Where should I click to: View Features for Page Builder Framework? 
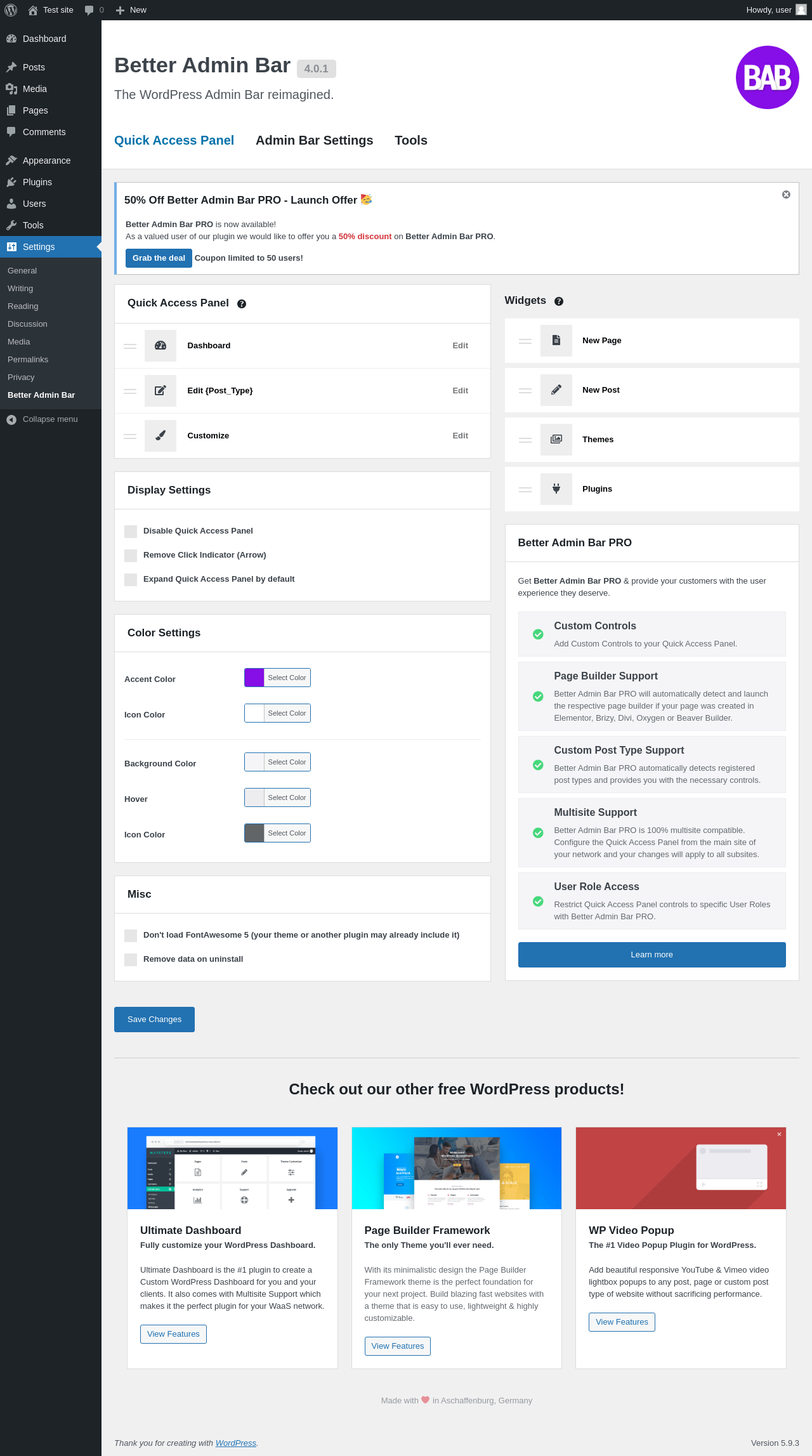coord(398,1346)
